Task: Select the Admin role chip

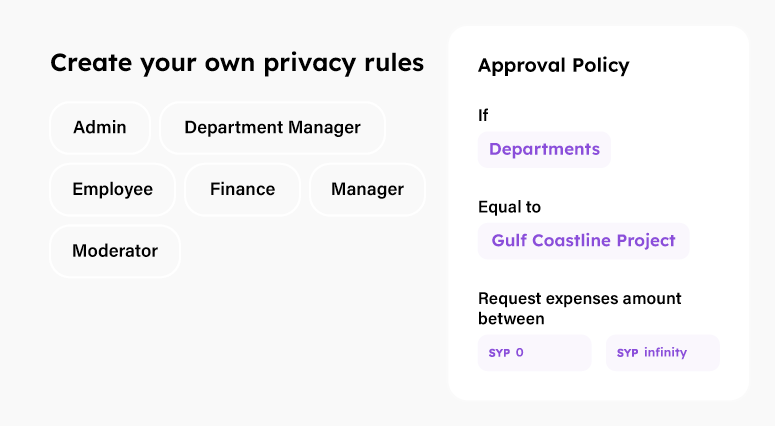Action: pos(100,128)
